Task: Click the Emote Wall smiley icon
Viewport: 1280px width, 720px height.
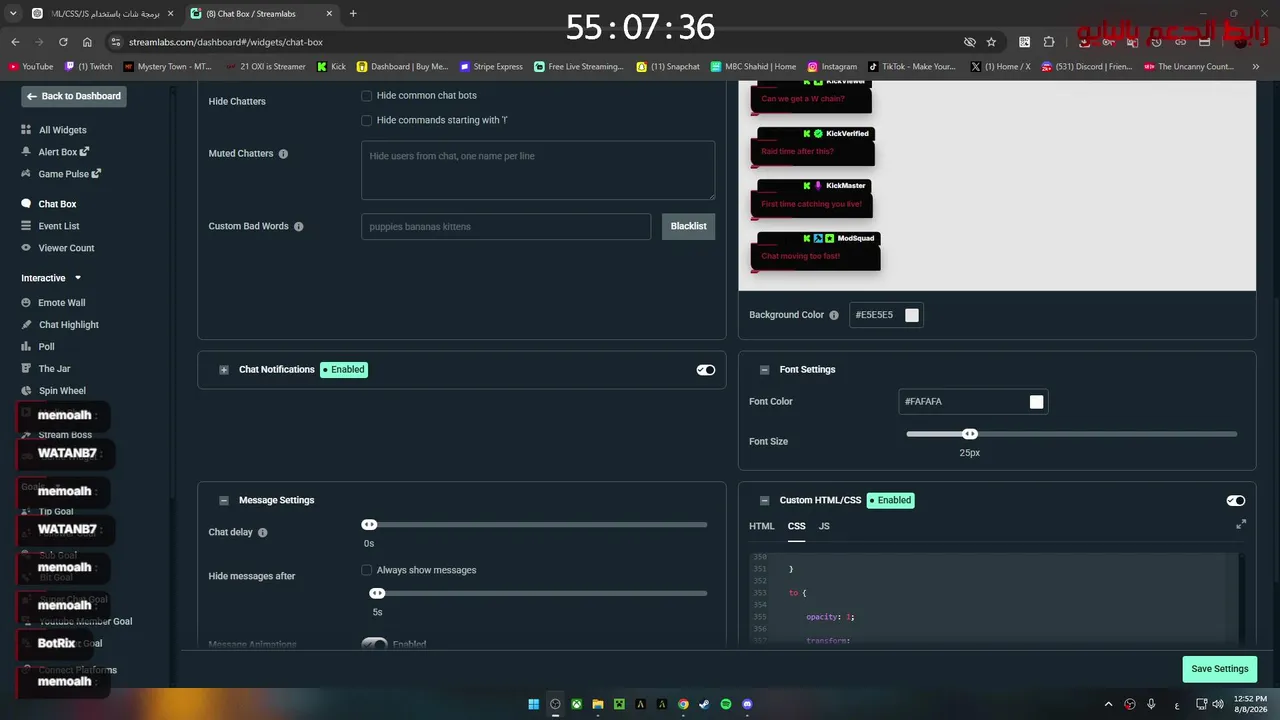Action: click(26, 303)
